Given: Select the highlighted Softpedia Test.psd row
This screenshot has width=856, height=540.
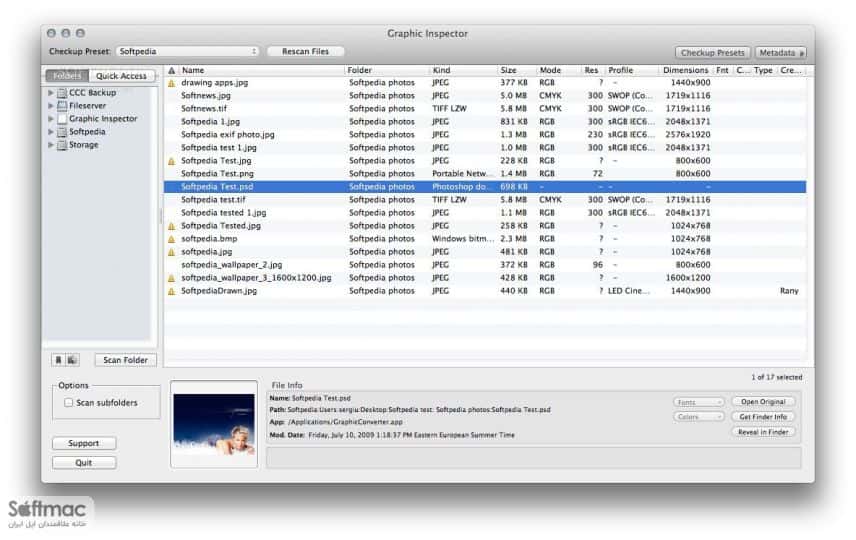Looking at the screenshot, I should (x=485, y=187).
